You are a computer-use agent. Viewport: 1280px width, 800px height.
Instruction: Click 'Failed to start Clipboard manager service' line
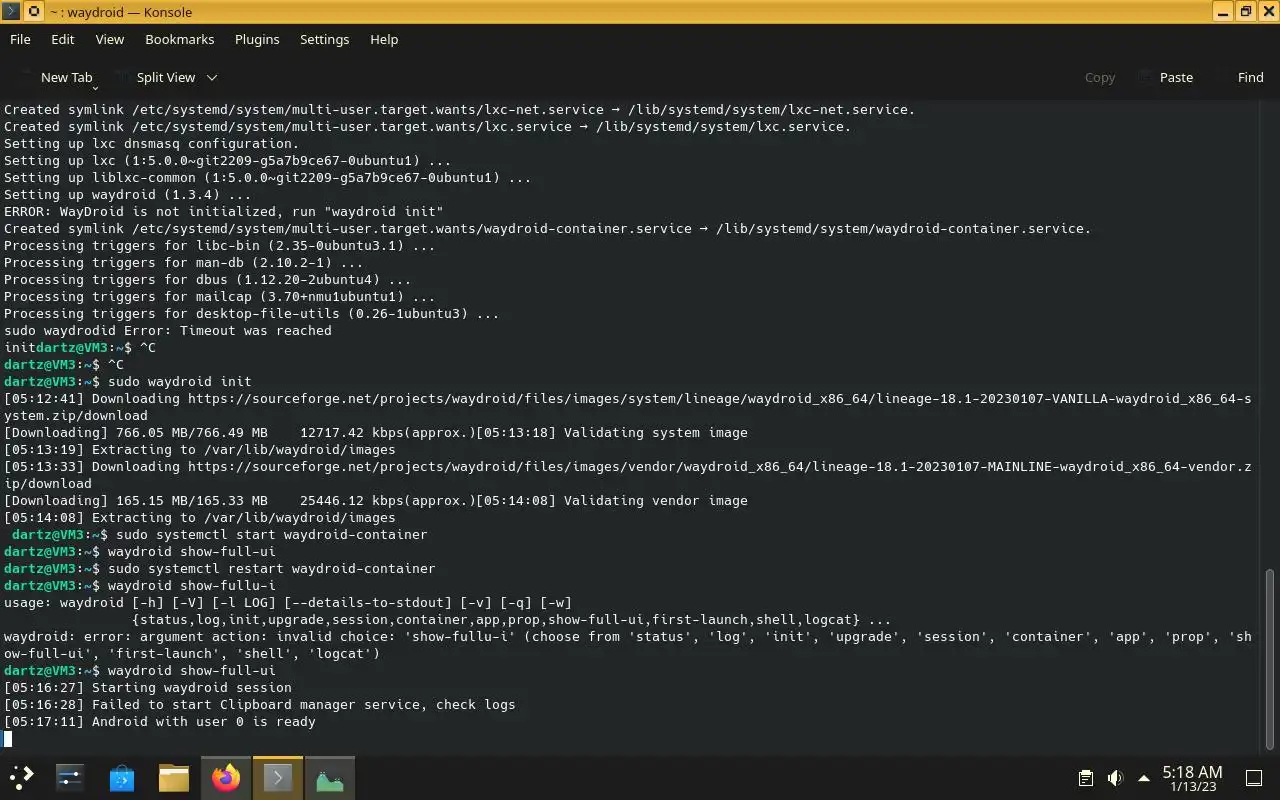point(260,704)
